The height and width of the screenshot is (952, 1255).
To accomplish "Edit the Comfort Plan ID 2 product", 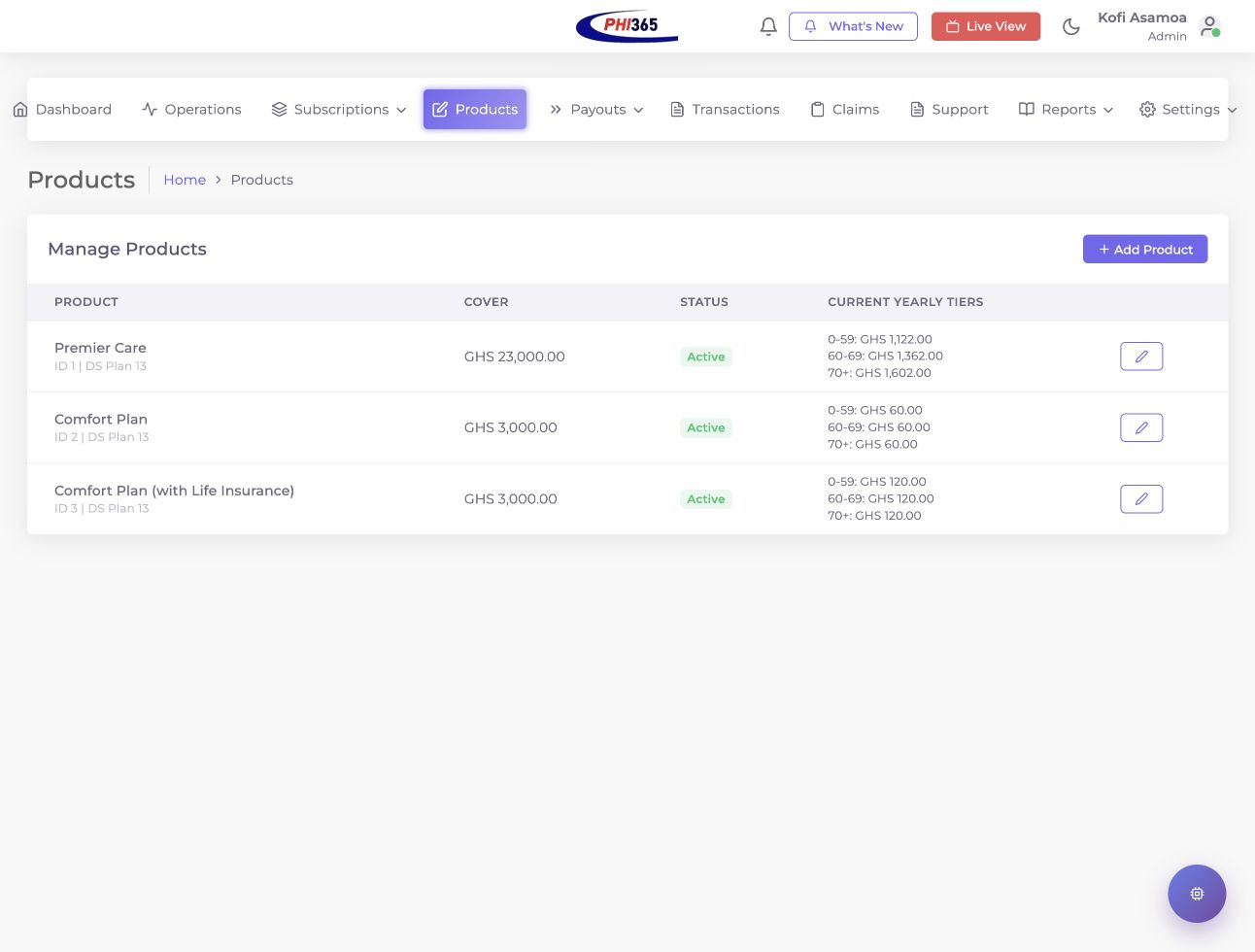I will tap(1141, 427).
